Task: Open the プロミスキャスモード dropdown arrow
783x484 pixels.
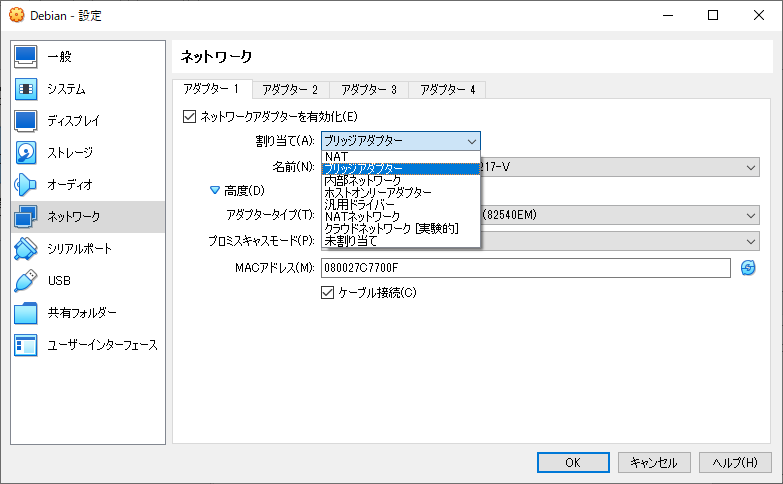Action: click(751, 241)
